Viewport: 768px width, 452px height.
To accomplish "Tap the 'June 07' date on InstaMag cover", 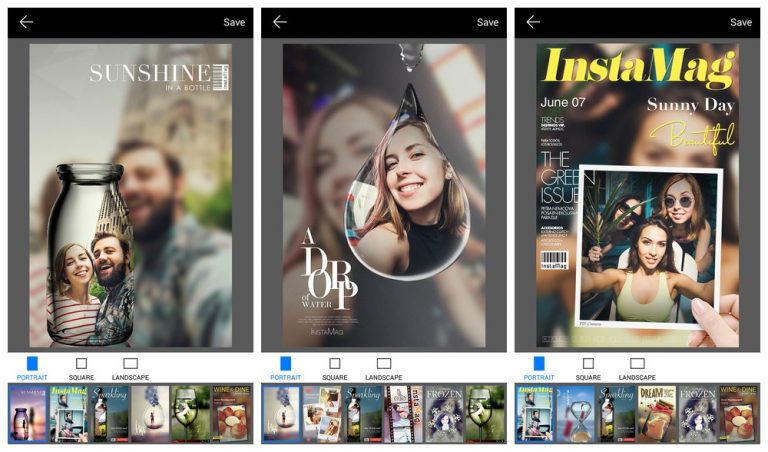I will click(563, 102).
